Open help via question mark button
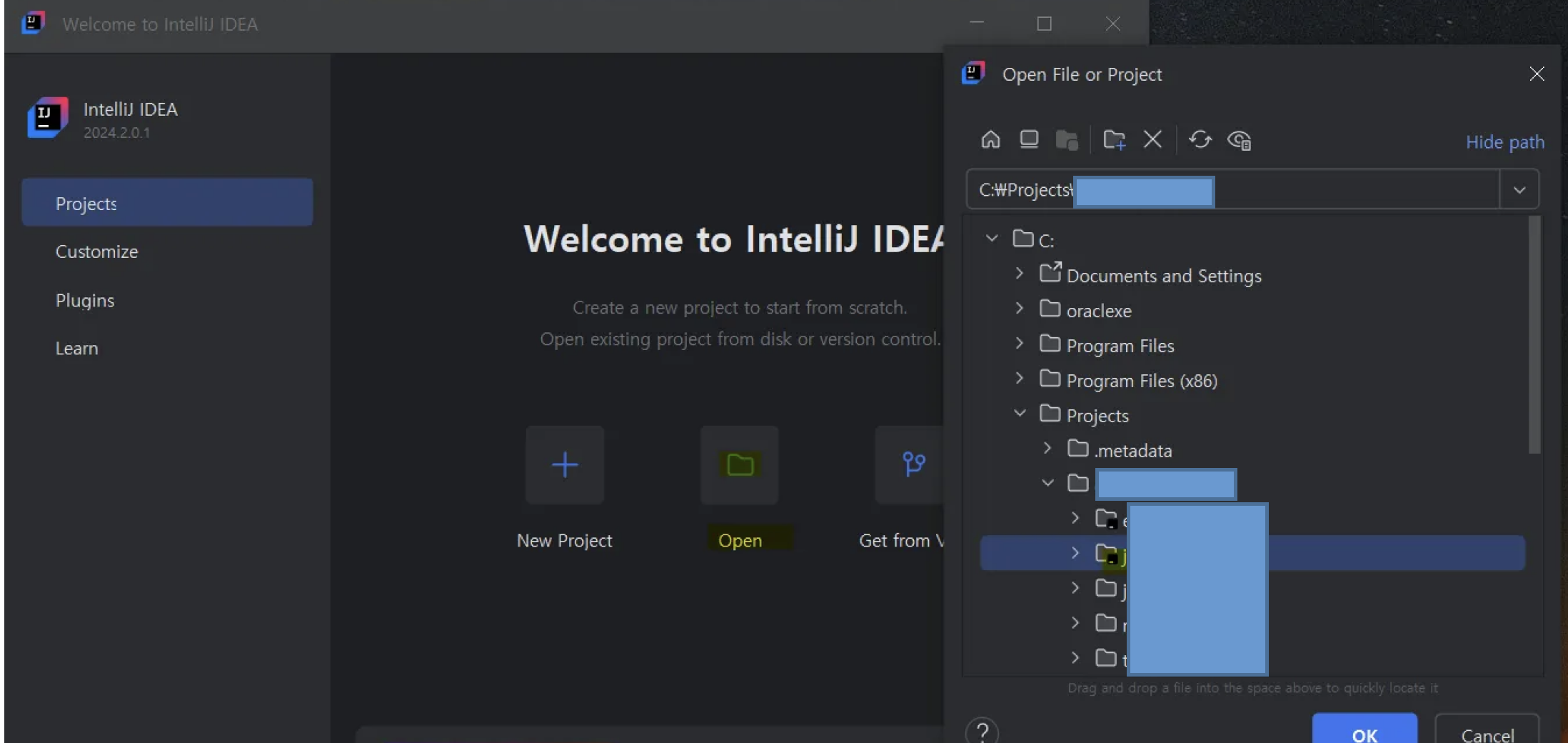 [x=982, y=732]
